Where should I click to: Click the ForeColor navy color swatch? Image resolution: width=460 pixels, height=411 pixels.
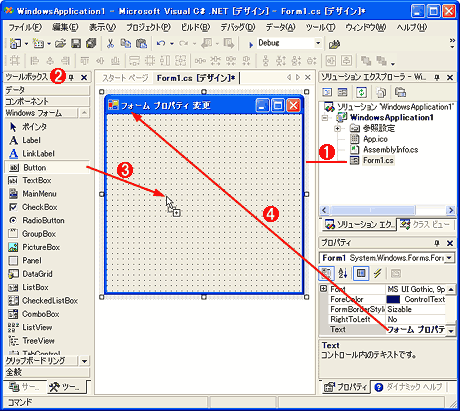point(394,299)
